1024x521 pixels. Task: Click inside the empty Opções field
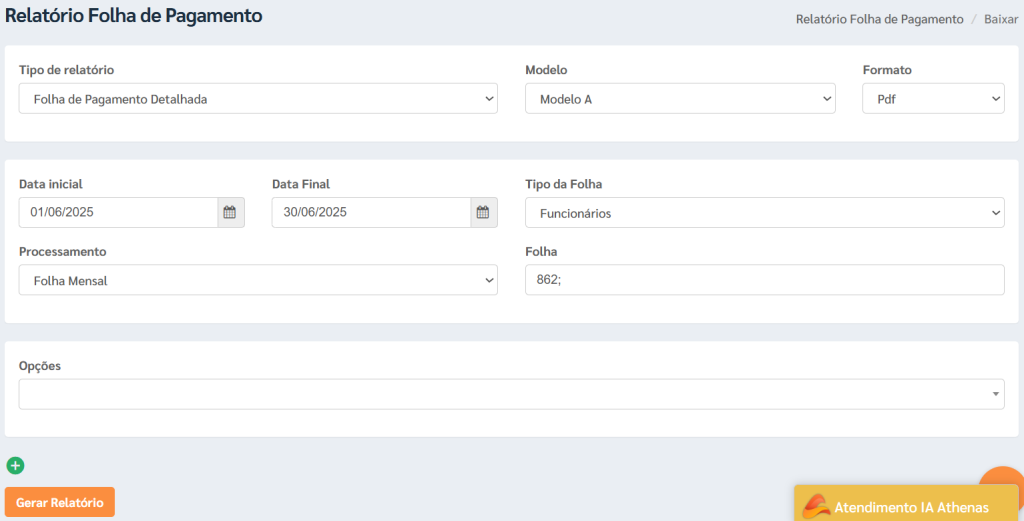(x=503, y=394)
